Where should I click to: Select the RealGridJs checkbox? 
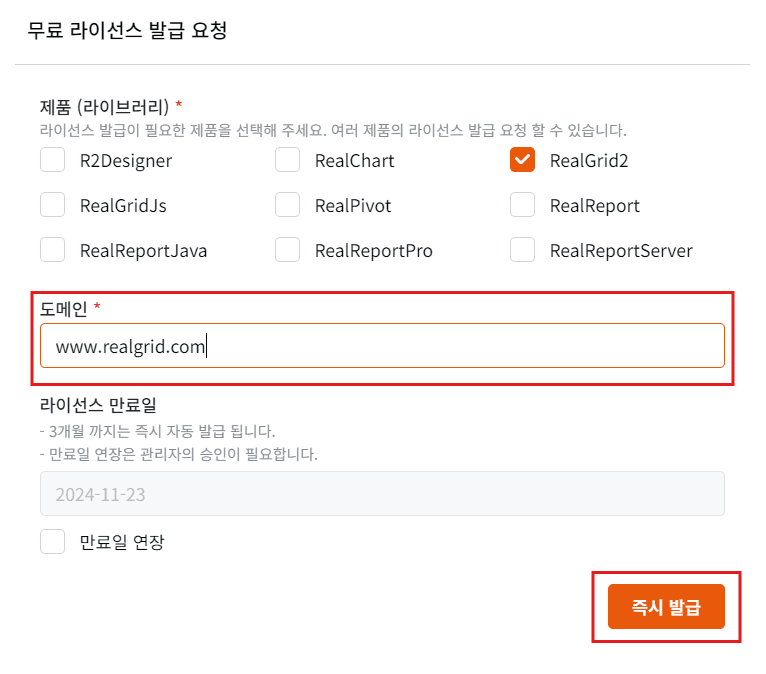[52, 205]
